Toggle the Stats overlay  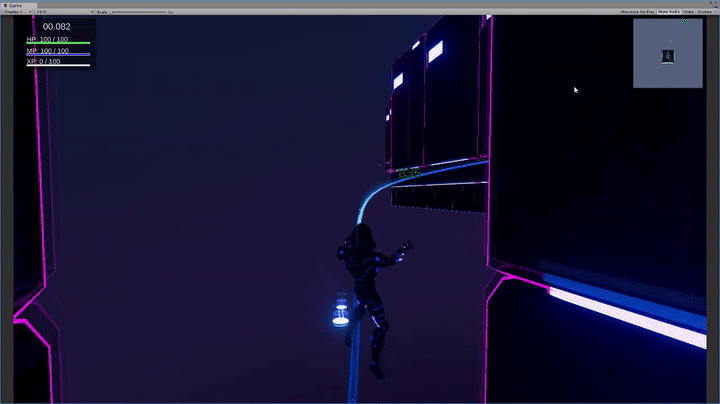point(690,11)
